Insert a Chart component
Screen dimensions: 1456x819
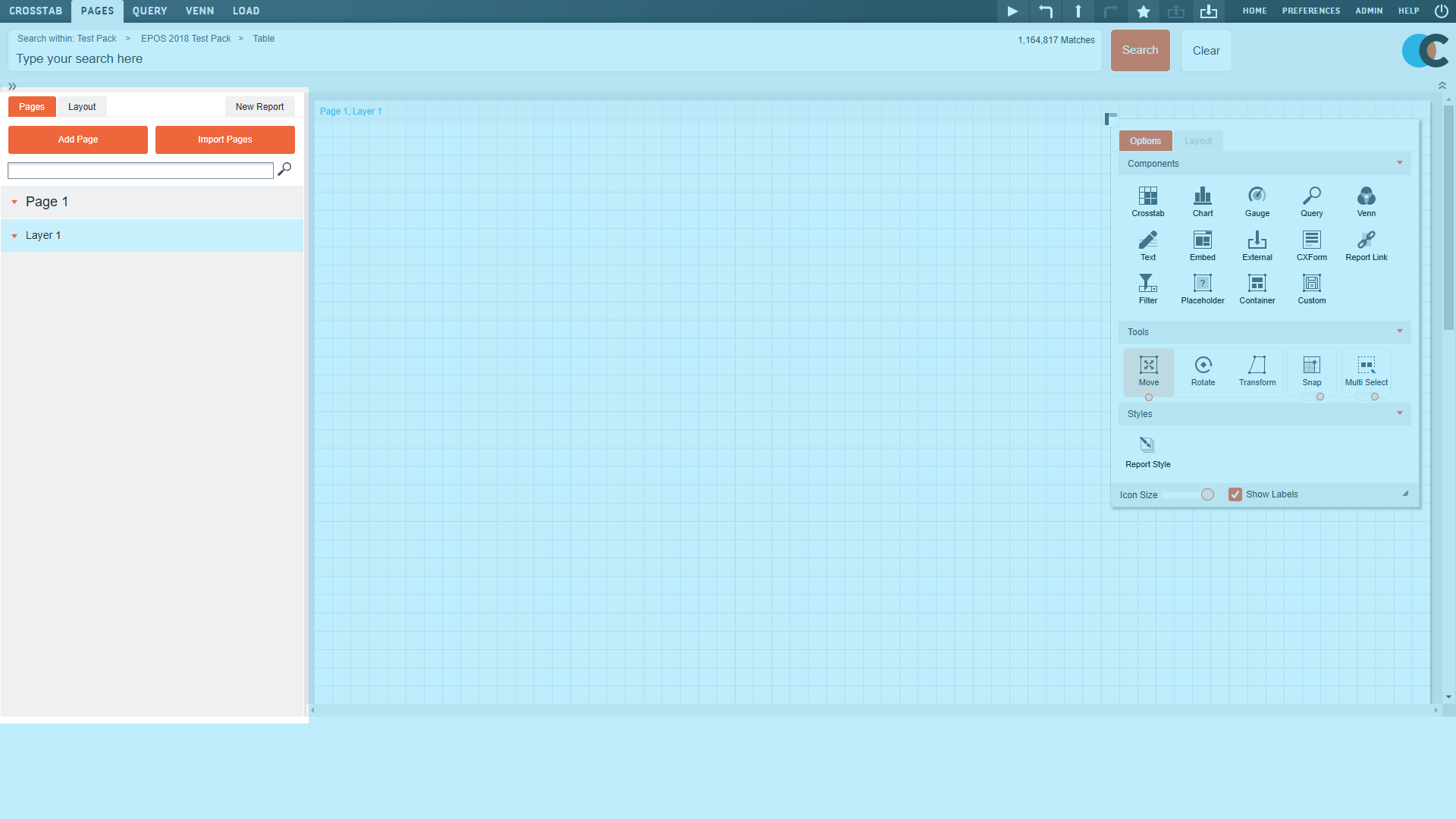click(1202, 201)
